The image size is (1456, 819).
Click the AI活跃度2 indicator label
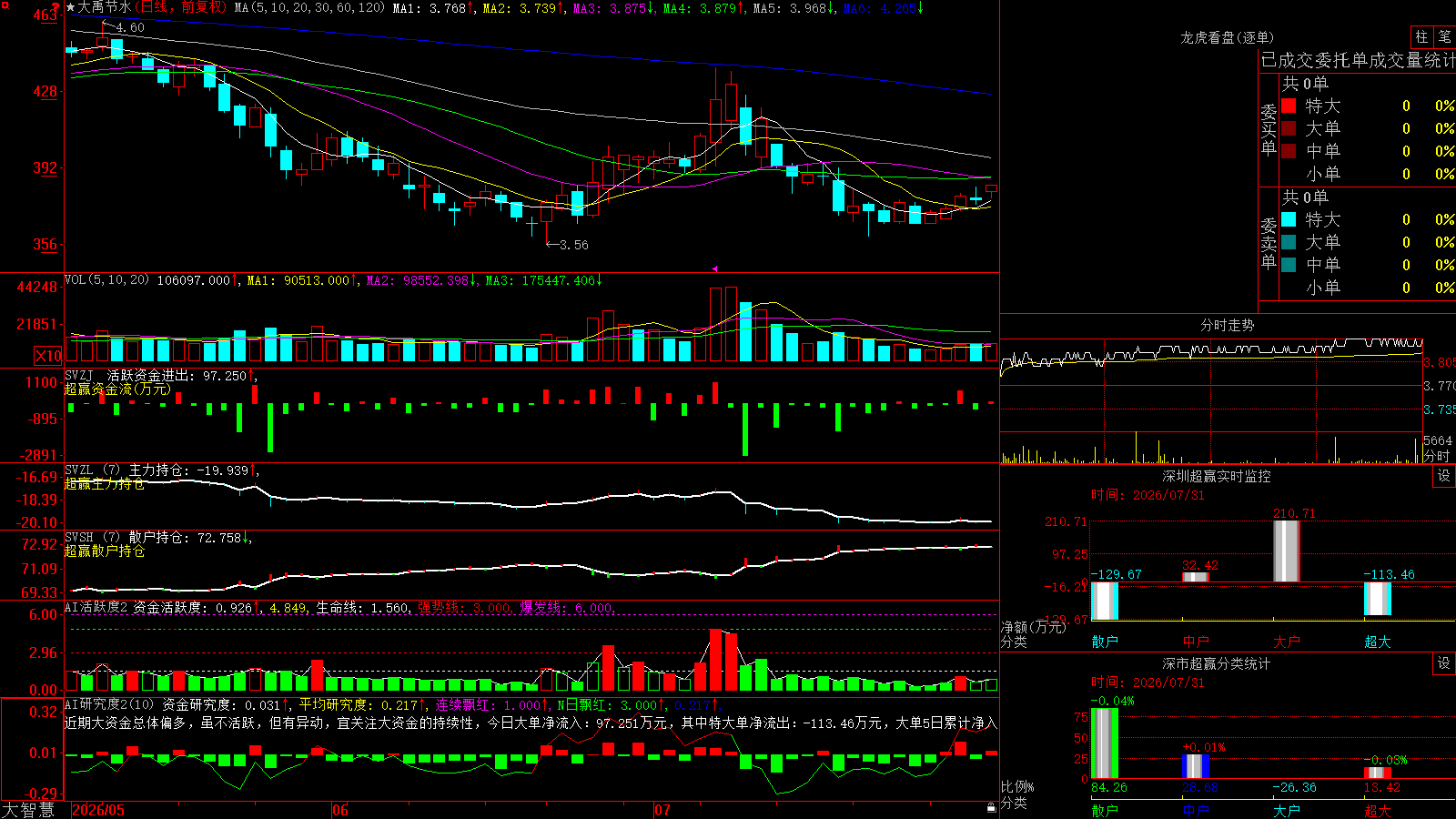click(96, 607)
